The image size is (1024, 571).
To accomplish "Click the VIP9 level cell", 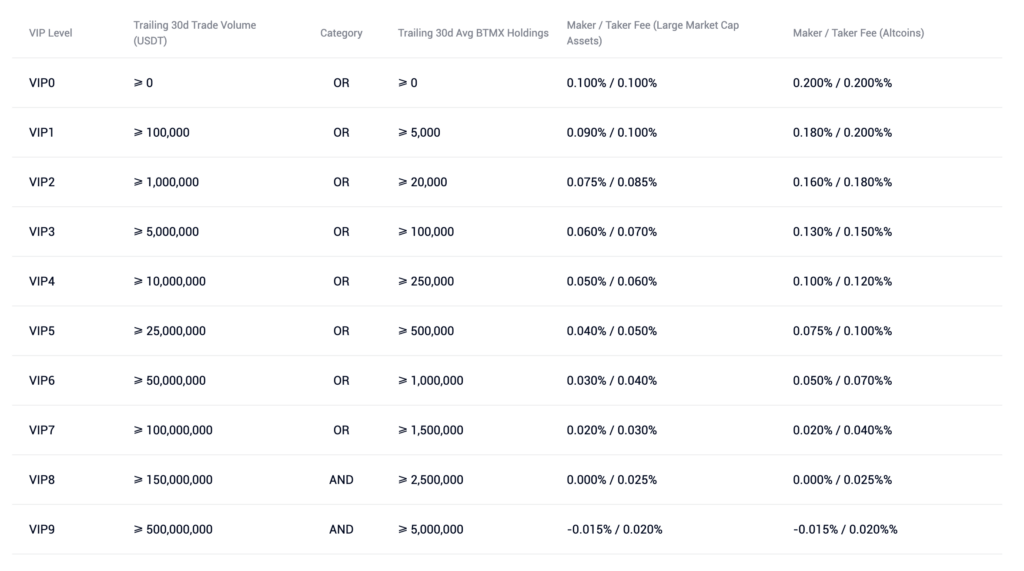I will (42, 529).
